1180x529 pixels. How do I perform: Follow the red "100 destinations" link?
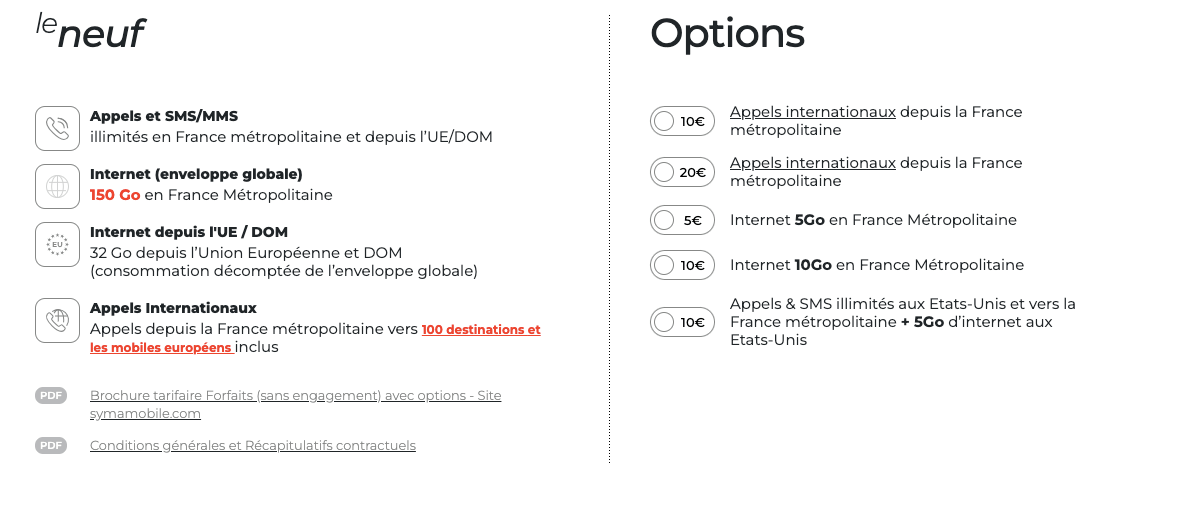tap(480, 330)
